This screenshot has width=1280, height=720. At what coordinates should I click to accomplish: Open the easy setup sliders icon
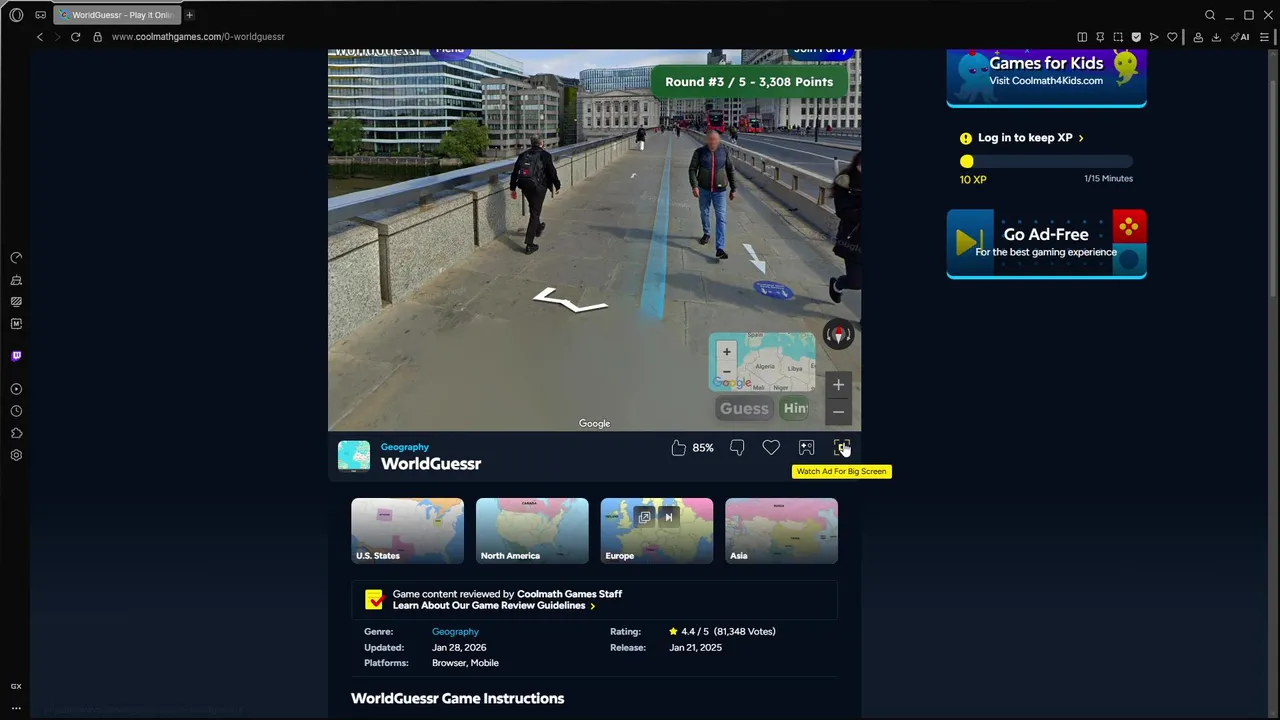[x=1264, y=37]
